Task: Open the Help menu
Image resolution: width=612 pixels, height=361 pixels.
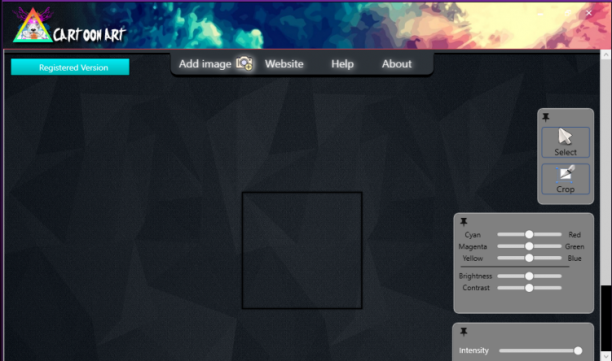Action: coord(342,64)
